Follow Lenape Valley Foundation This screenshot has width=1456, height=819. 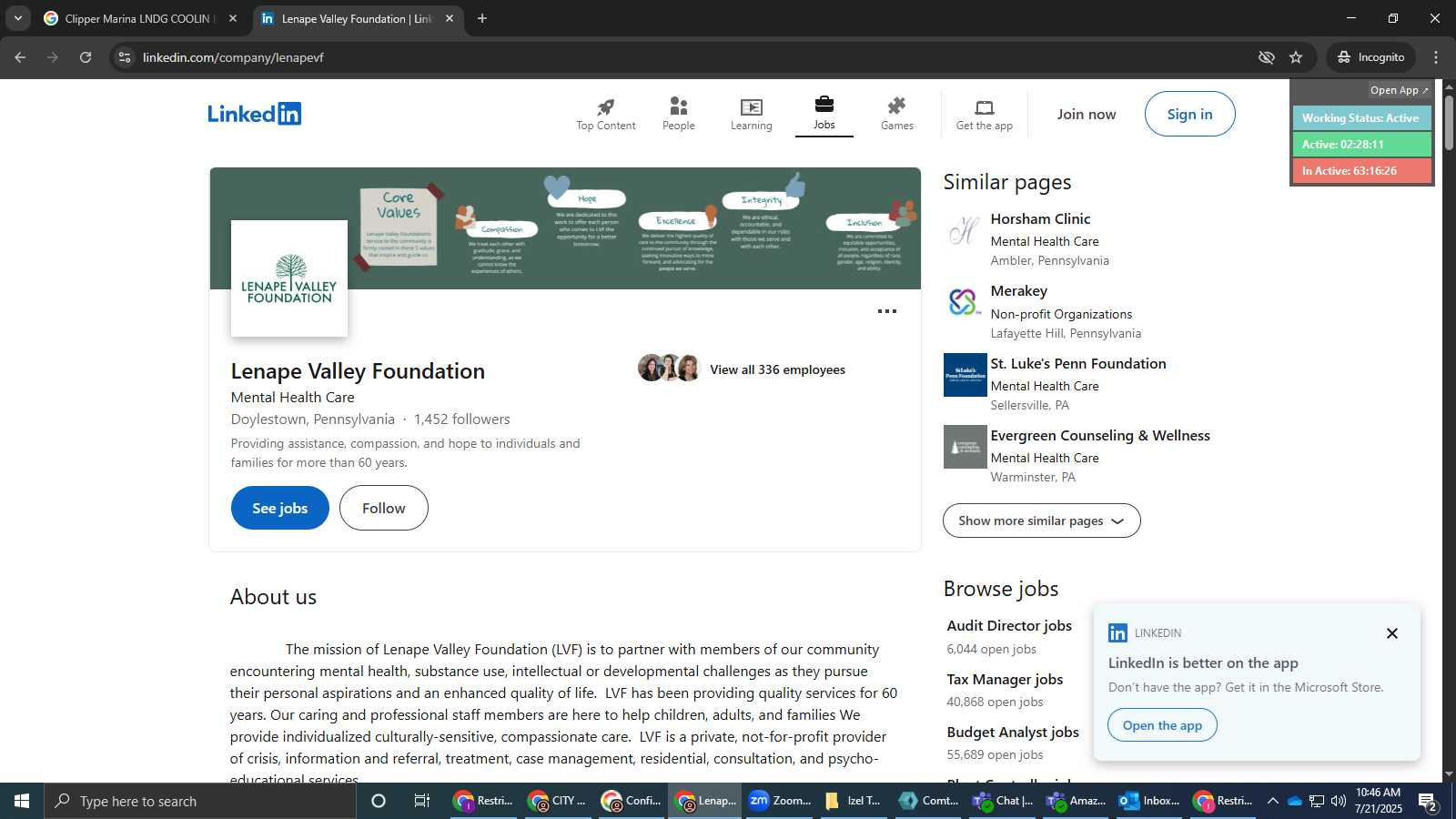384,508
